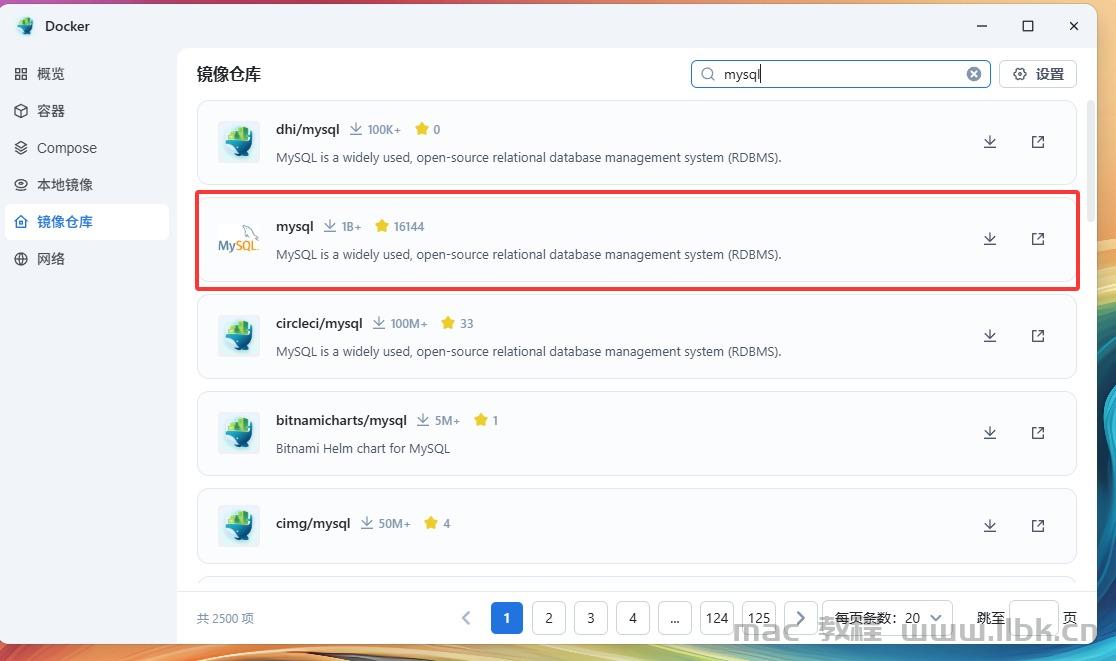
Task: Click the 跳至 page number field
Action: click(x=1033, y=618)
